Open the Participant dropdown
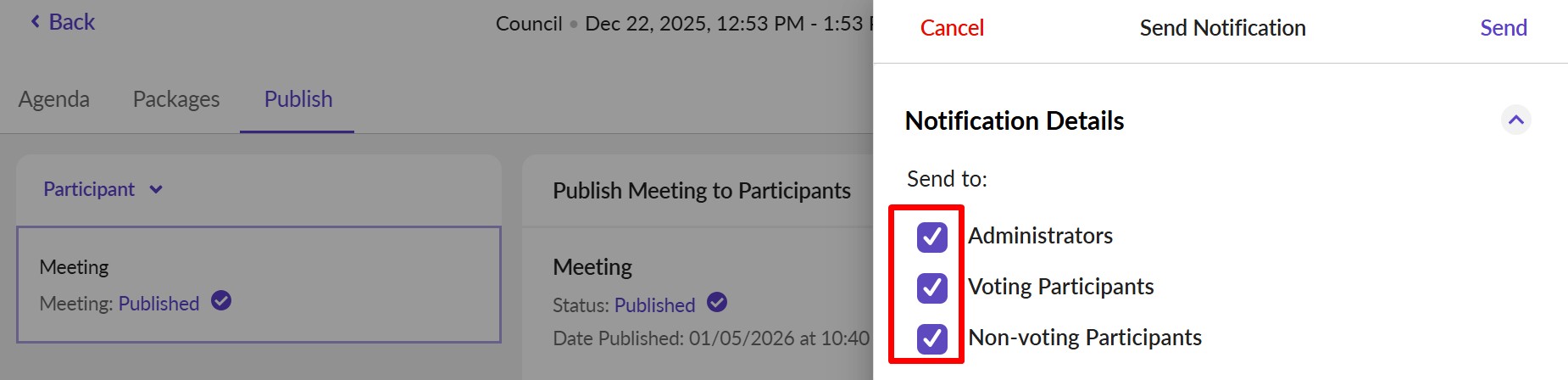 (103, 189)
